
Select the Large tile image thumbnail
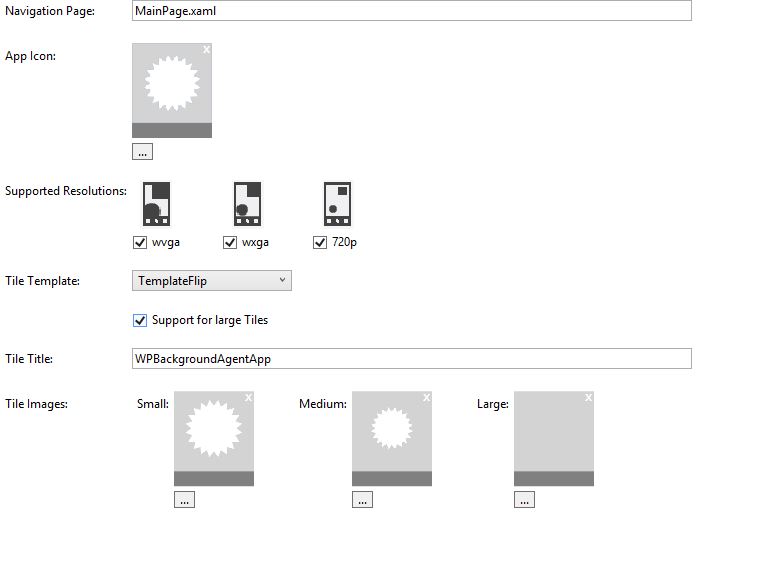coord(554,438)
